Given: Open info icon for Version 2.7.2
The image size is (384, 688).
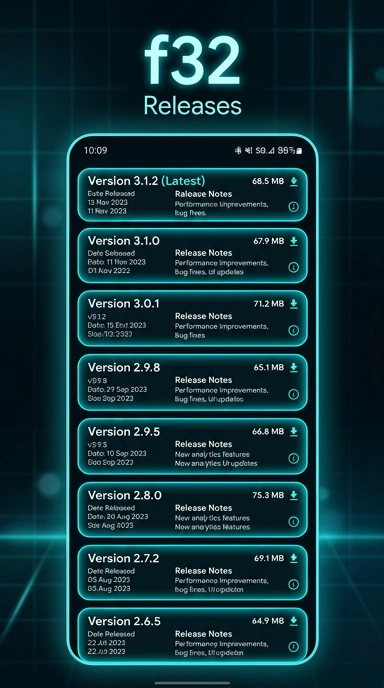Looking at the screenshot, I should tap(294, 584).
